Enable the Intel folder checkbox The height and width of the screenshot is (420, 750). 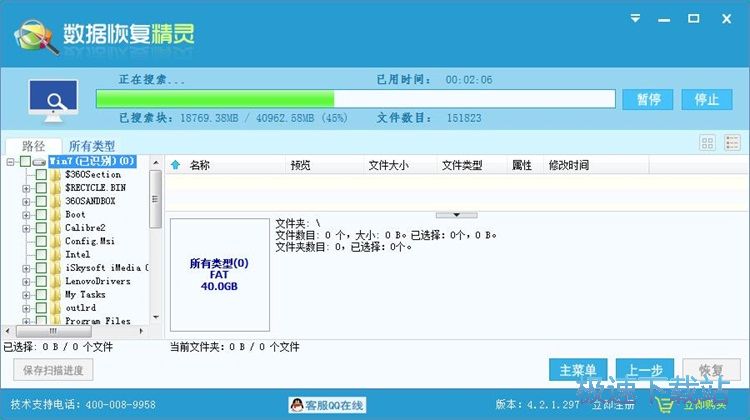click(x=41, y=254)
